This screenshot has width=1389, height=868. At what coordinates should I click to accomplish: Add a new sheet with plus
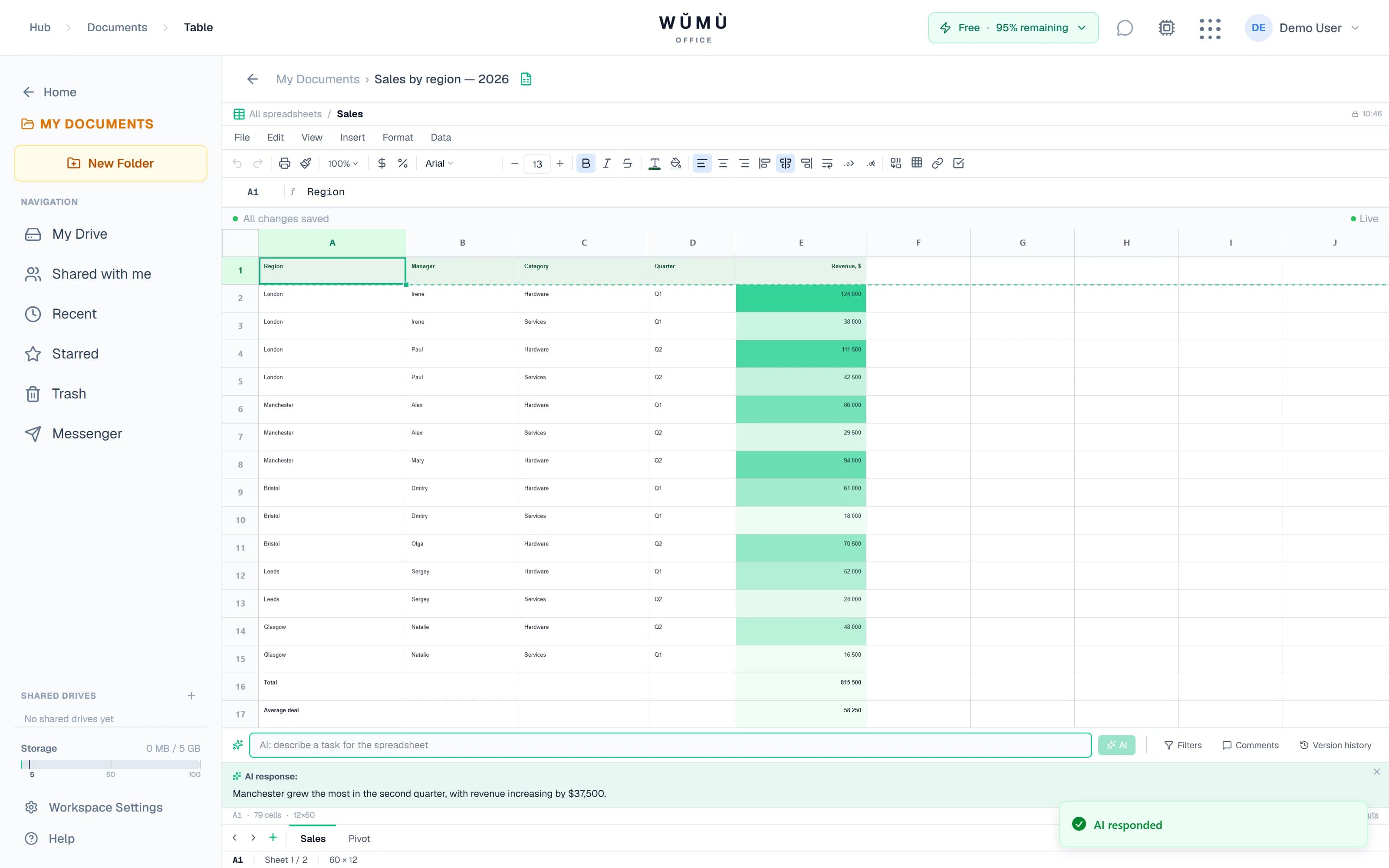pyautogui.click(x=273, y=838)
